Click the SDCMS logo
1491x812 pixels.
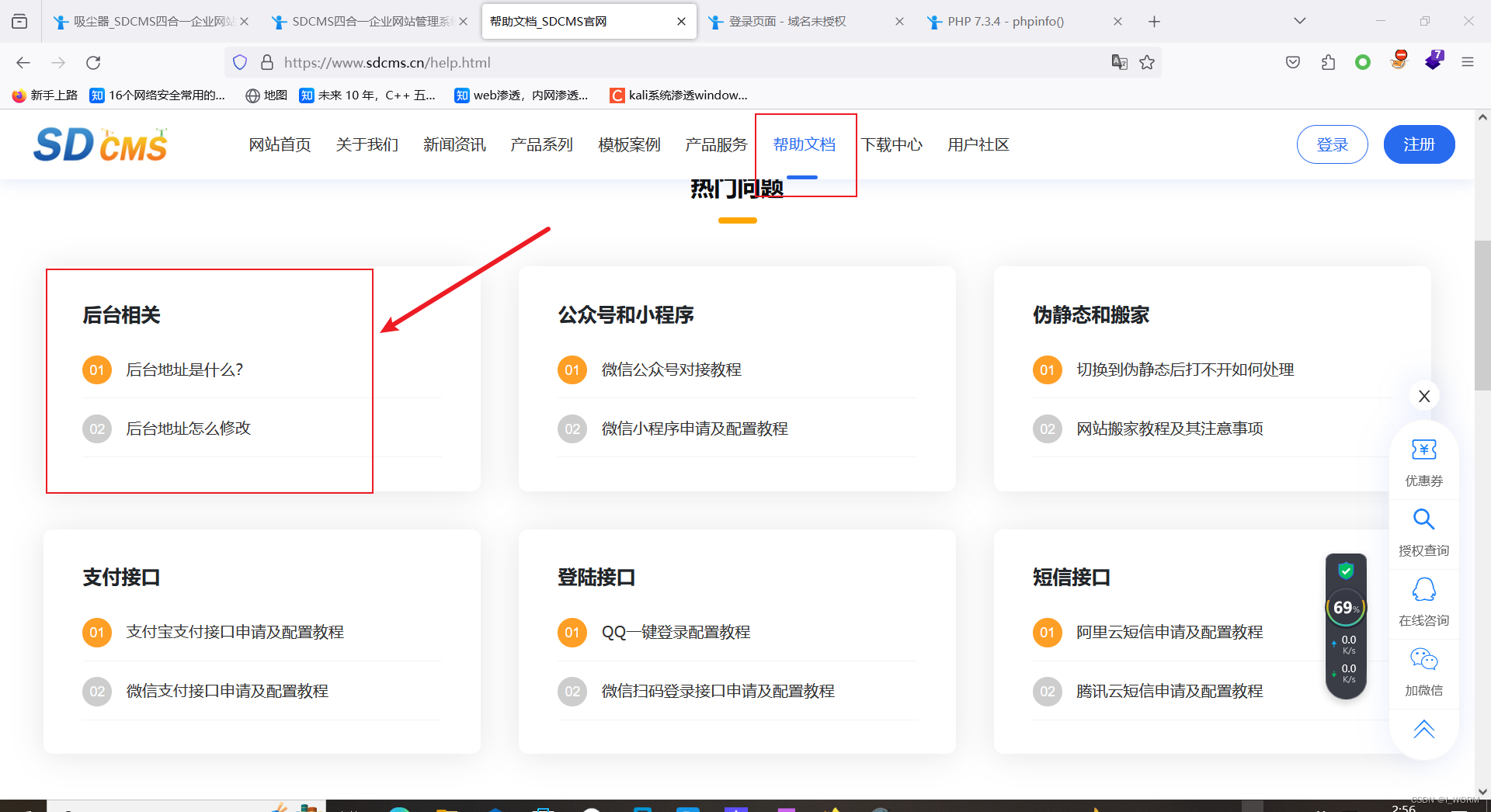pos(101,144)
